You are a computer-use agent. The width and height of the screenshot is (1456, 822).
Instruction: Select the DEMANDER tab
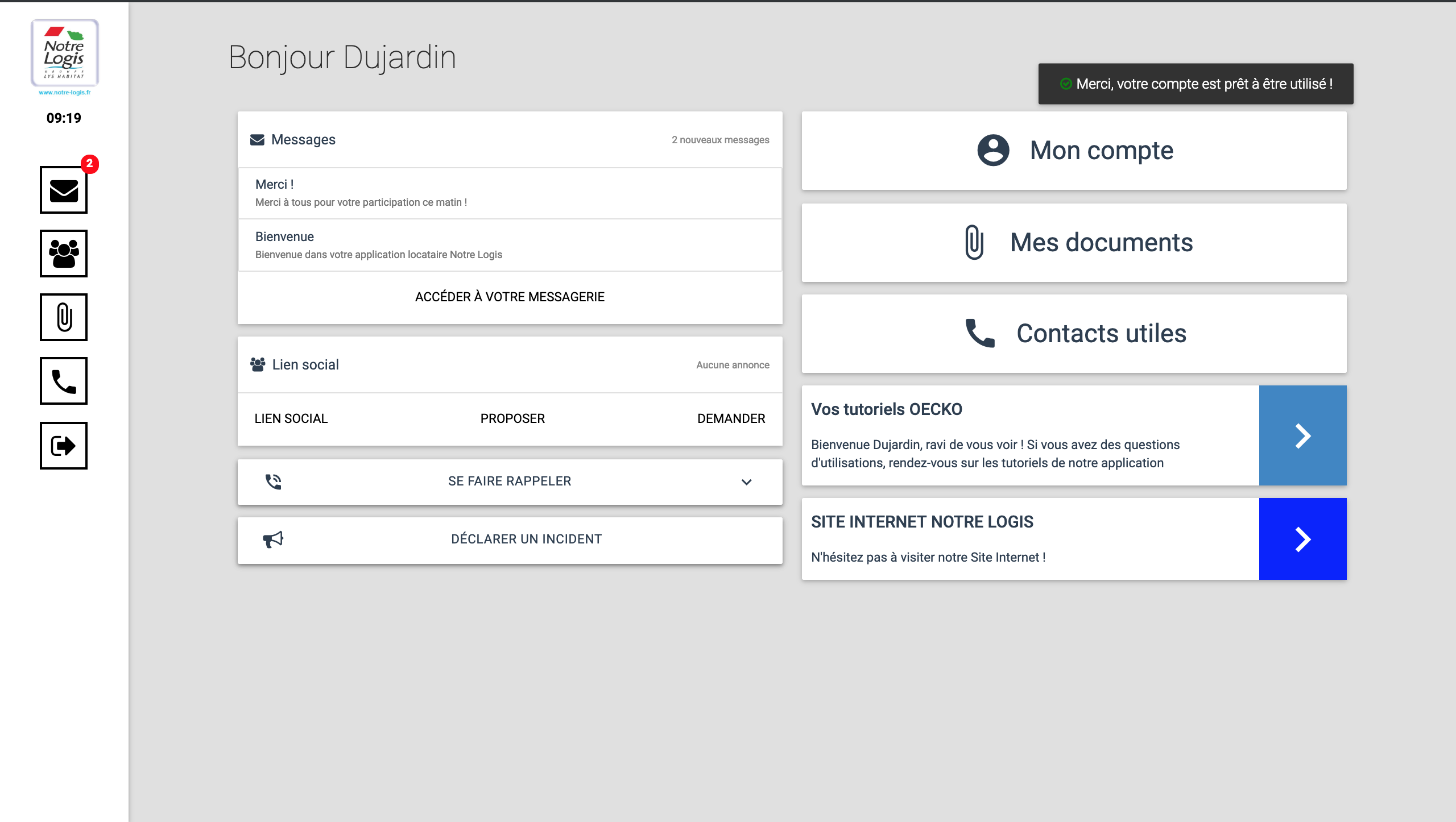coord(731,419)
